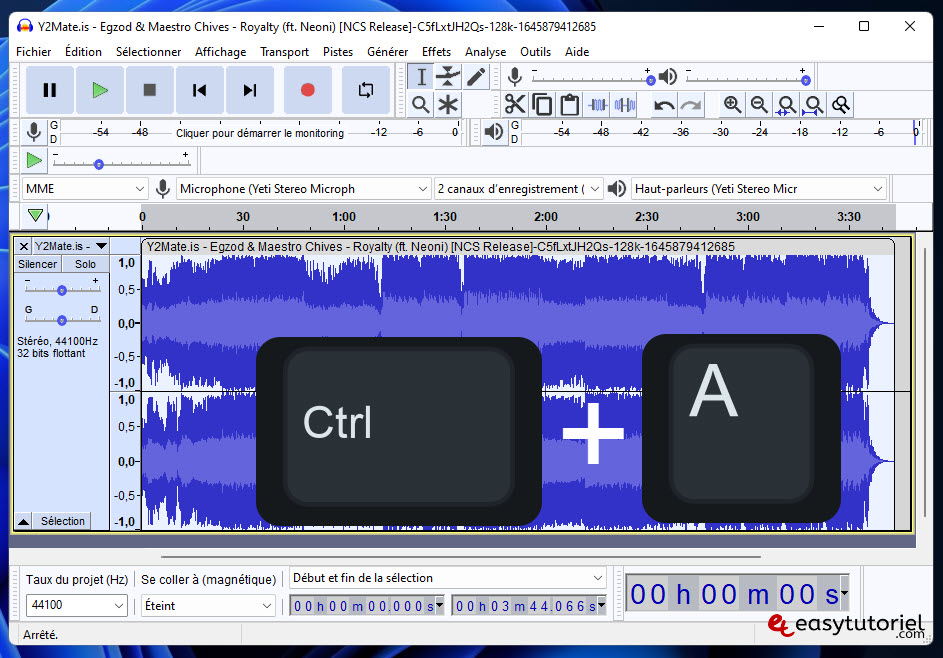Screen dimensions: 943x658
Task: Copy selection with the Copy icon
Action: (x=542, y=105)
